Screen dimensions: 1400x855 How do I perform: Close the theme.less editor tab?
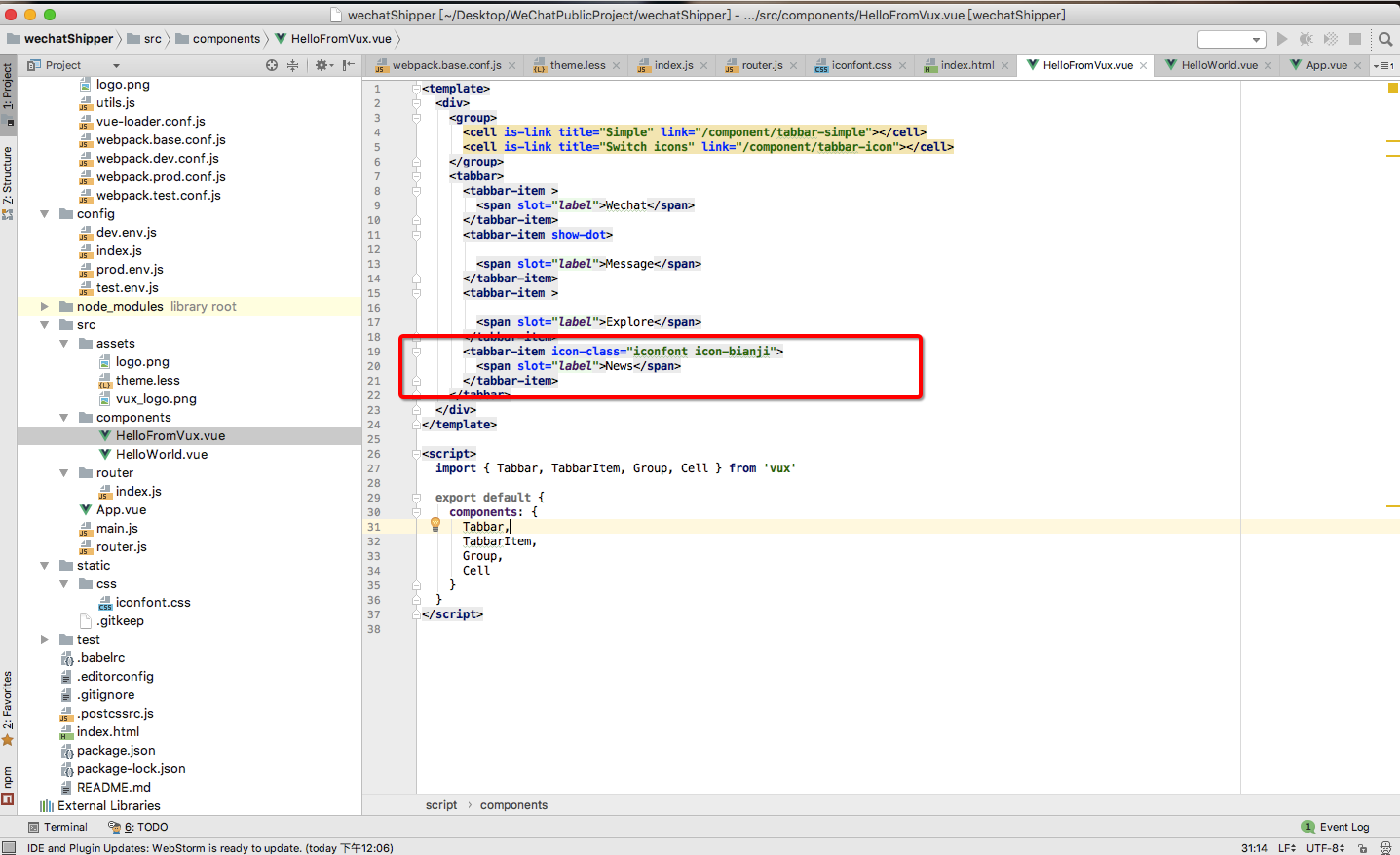616,66
